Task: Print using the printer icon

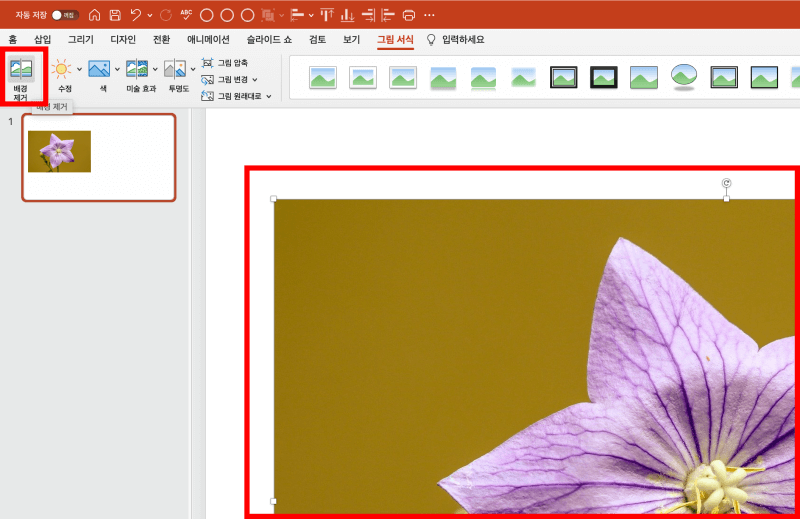Action: pos(409,15)
